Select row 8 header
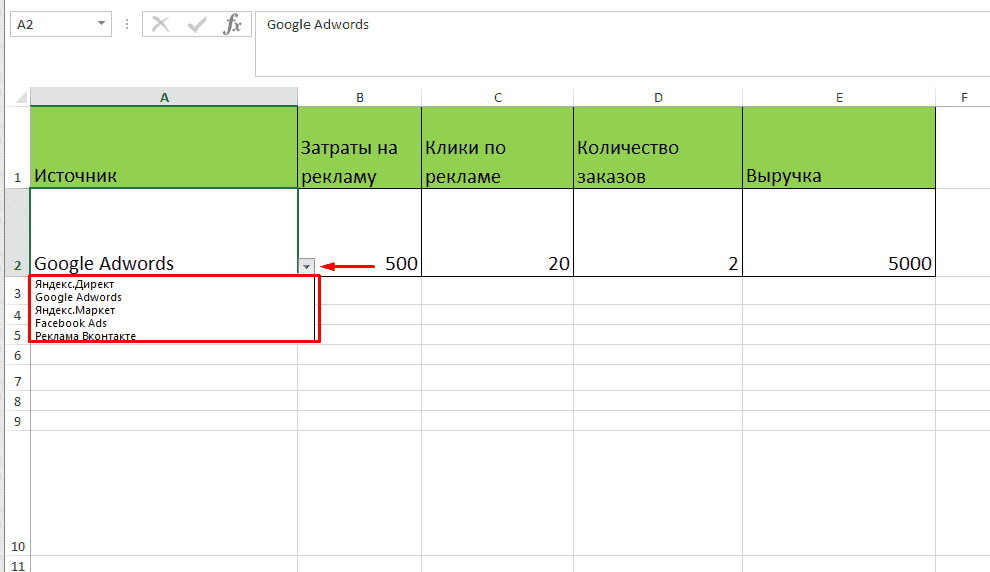Viewport: 990px width, 572px height. point(18,401)
